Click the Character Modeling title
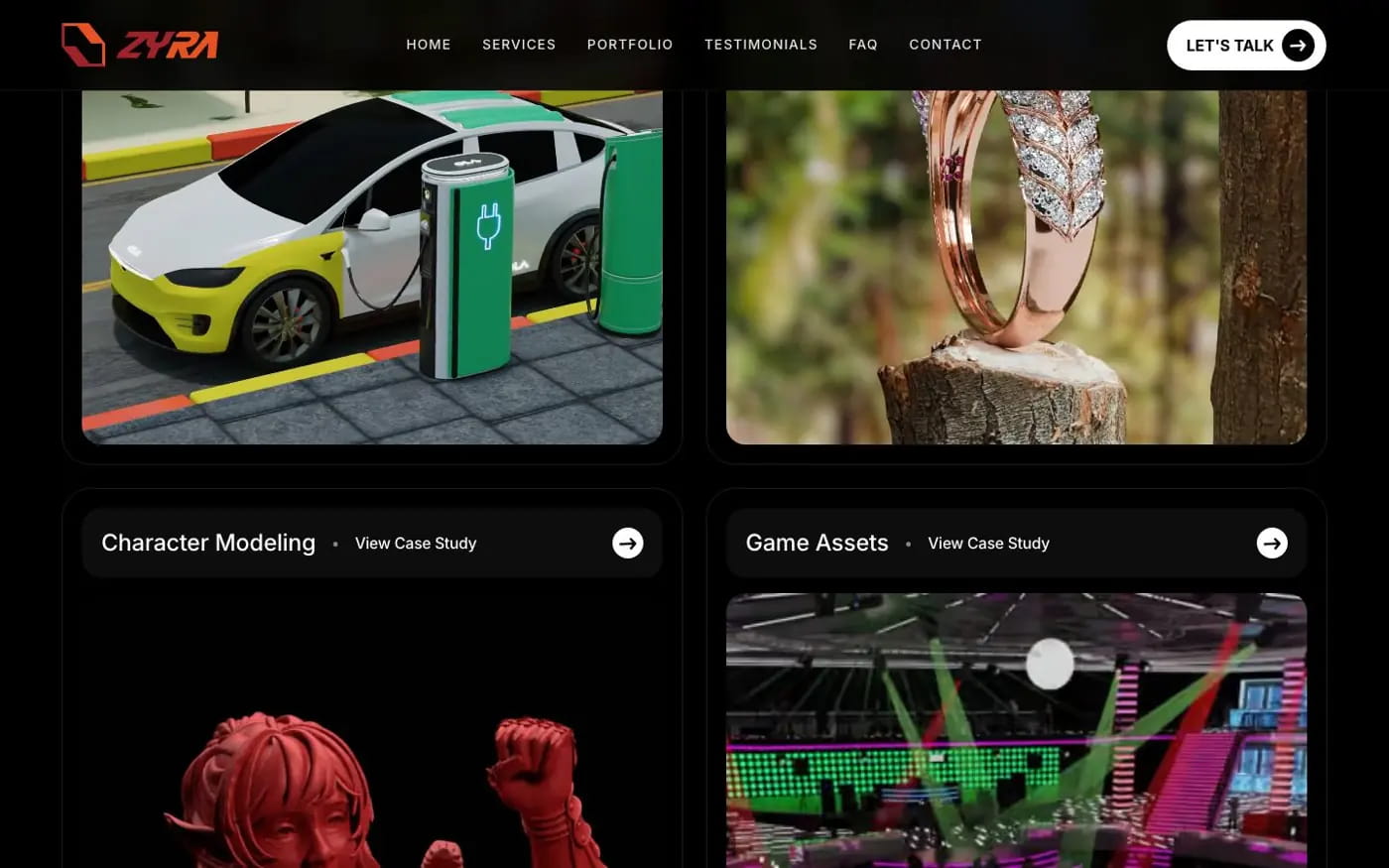The image size is (1389, 868). (x=208, y=543)
